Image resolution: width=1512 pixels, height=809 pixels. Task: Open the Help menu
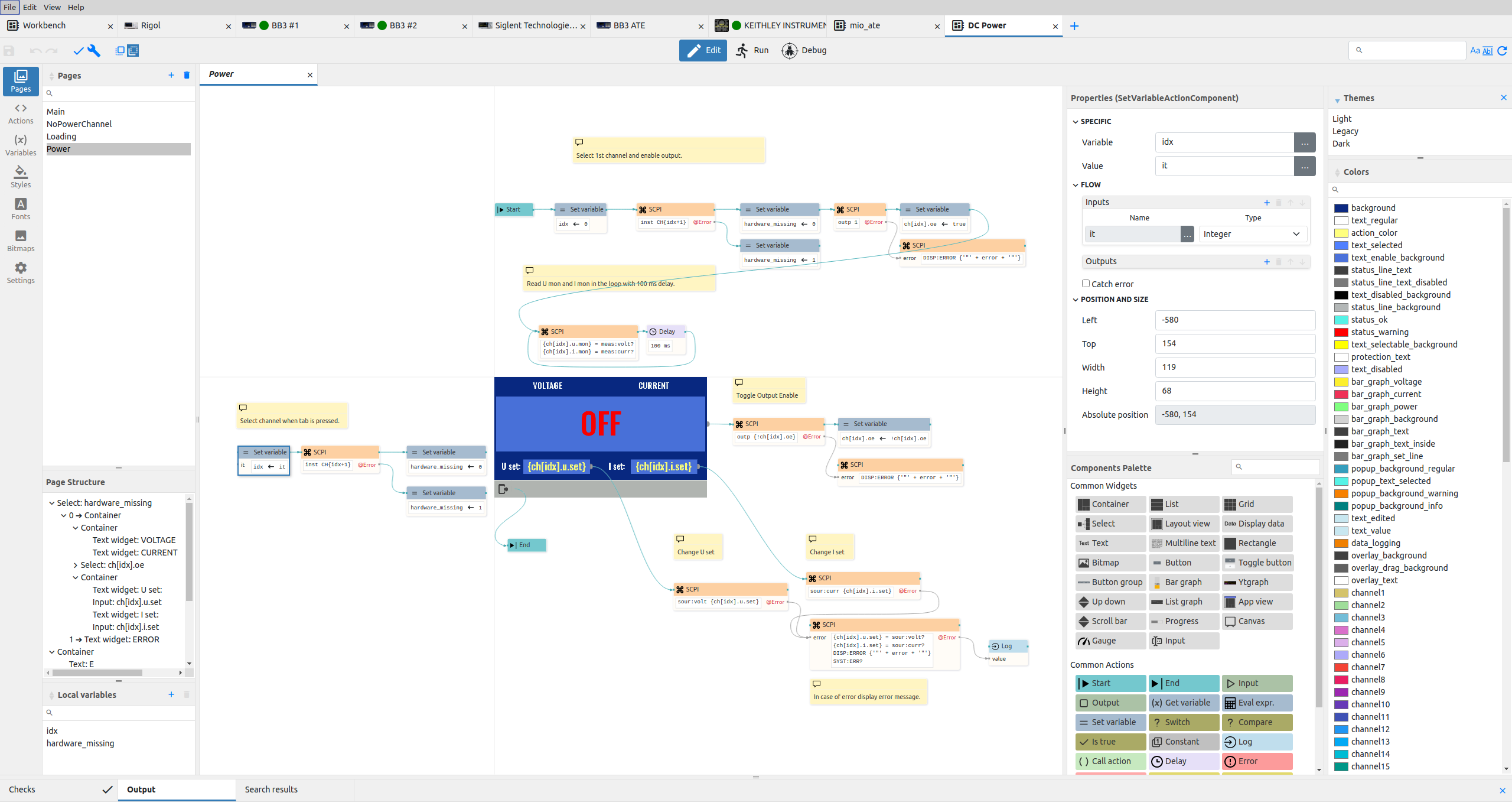[x=76, y=7]
